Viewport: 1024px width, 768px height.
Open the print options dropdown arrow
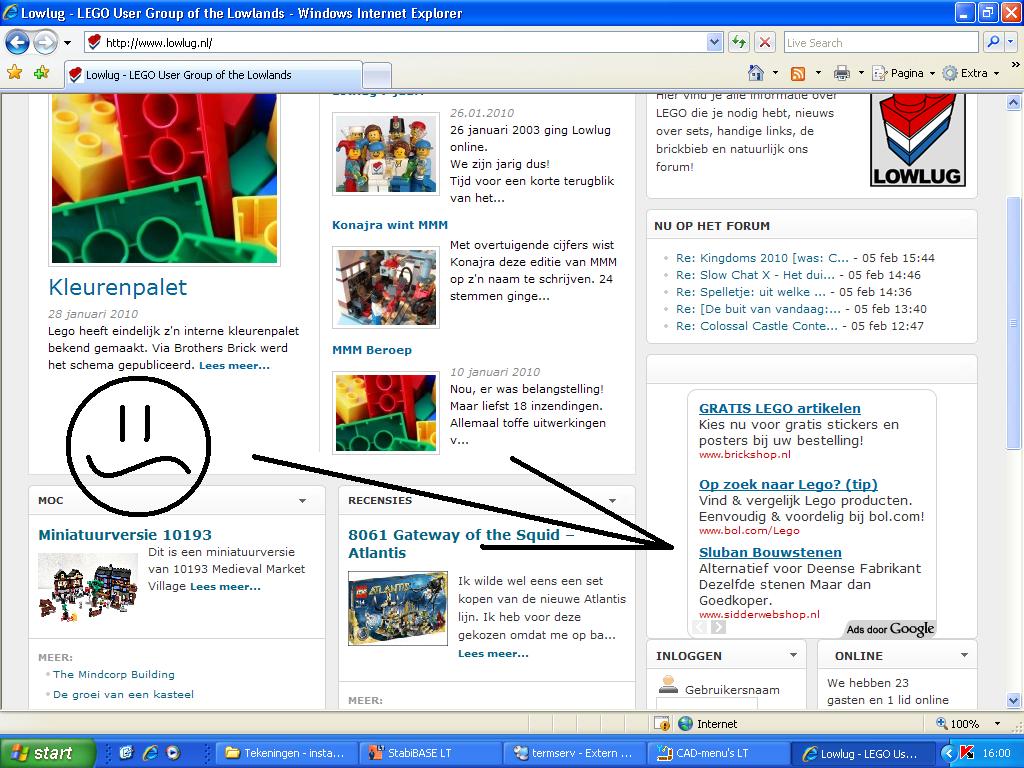[x=861, y=73]
